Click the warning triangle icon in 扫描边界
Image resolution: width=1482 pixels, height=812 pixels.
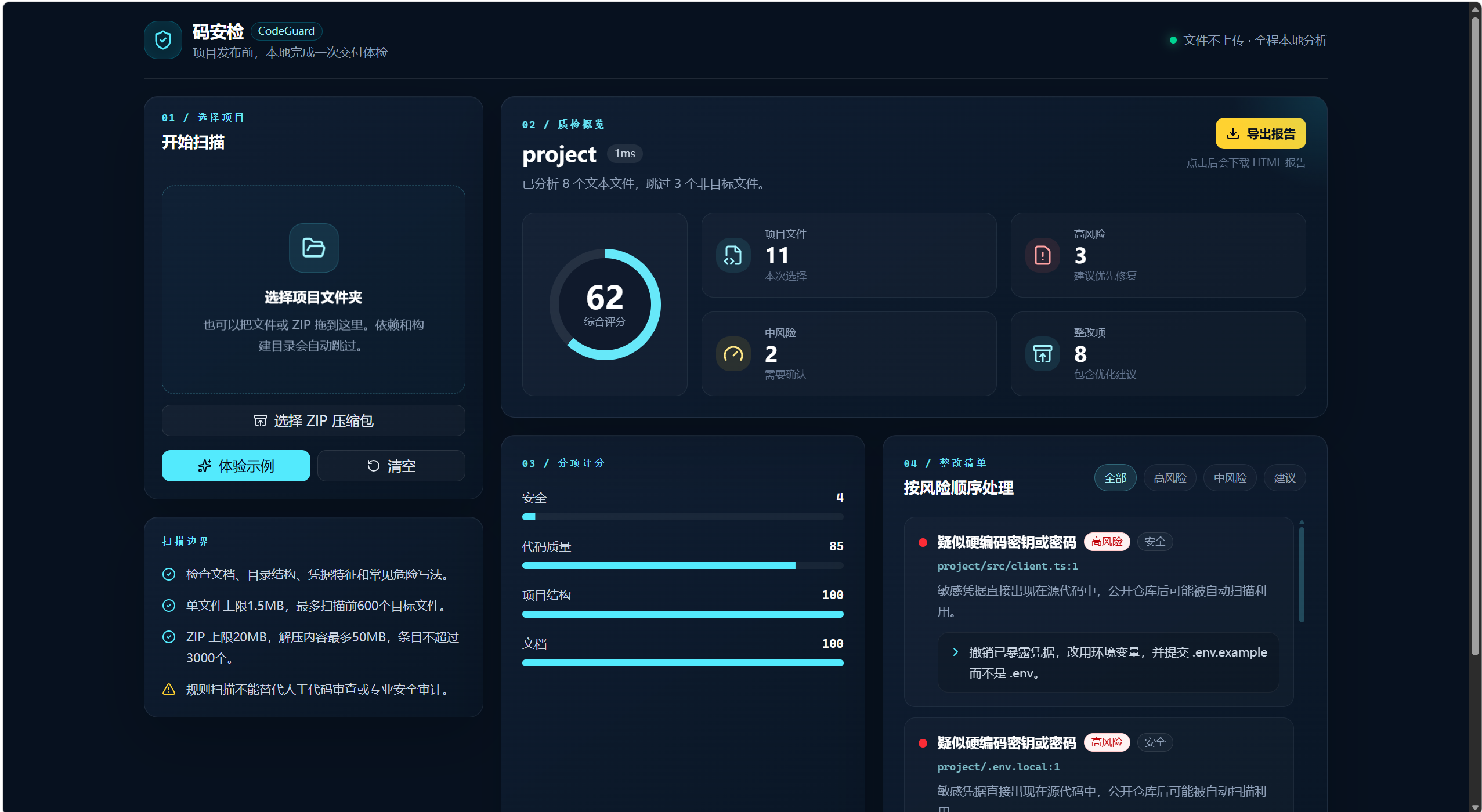(169, 689)
